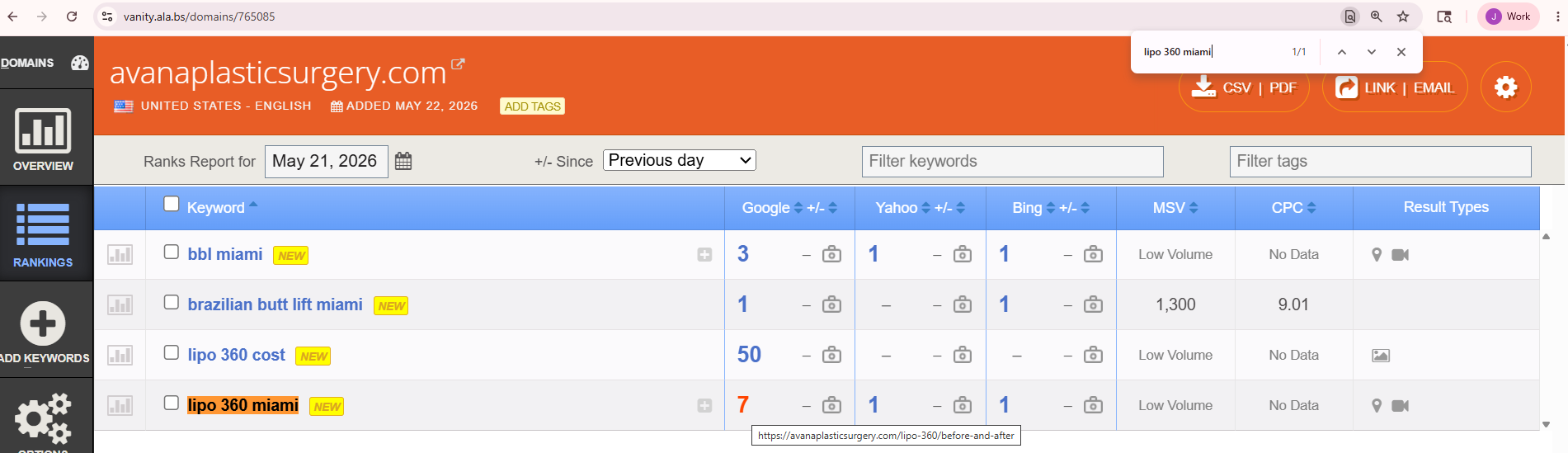1568x453 pixels.
Task: Sort by Bing rank column
Action: click(1034, 208)
